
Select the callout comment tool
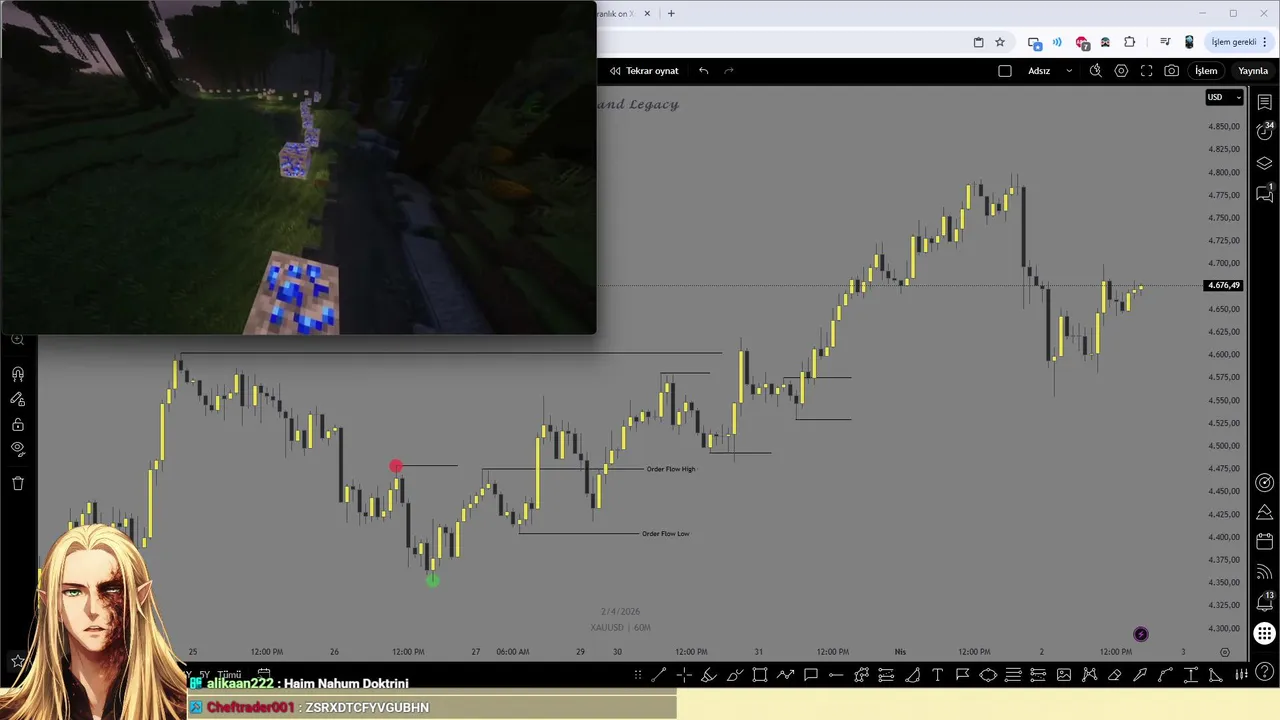[x=811, y=675]
